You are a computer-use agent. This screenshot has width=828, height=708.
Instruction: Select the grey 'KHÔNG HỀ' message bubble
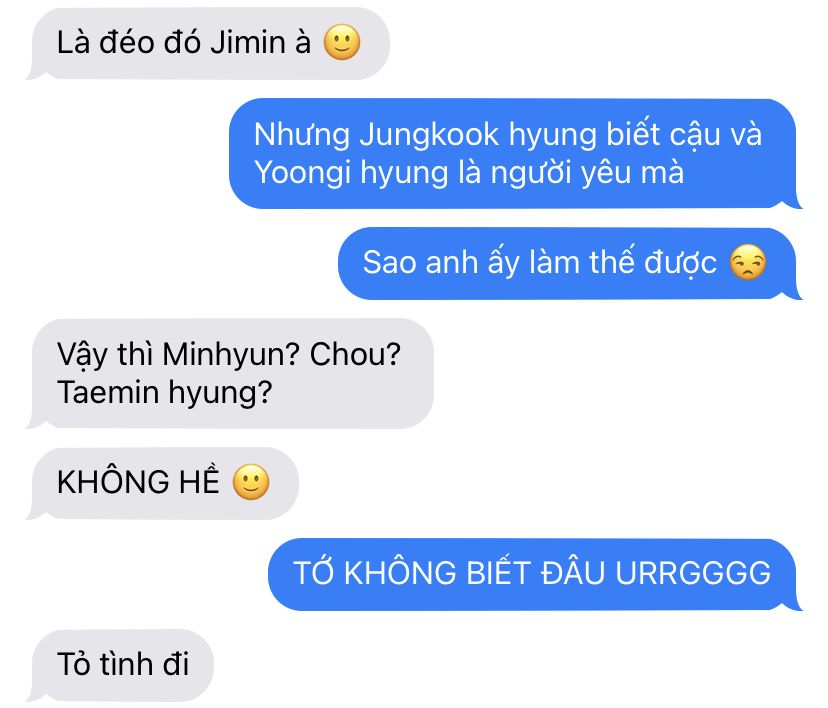[163, 483]
